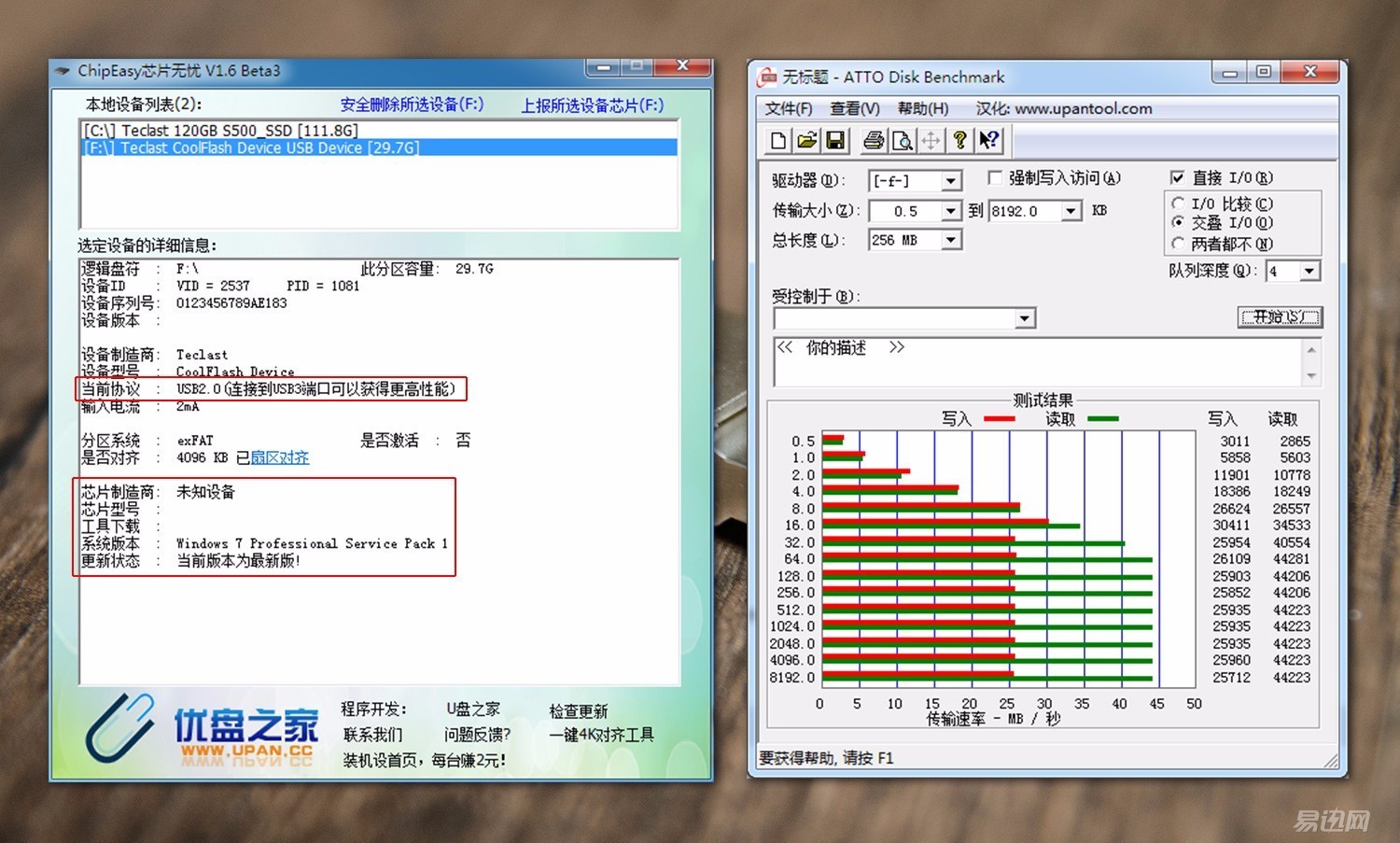Click the 优盘之家 logo in ChipEasy

(200, 731)
